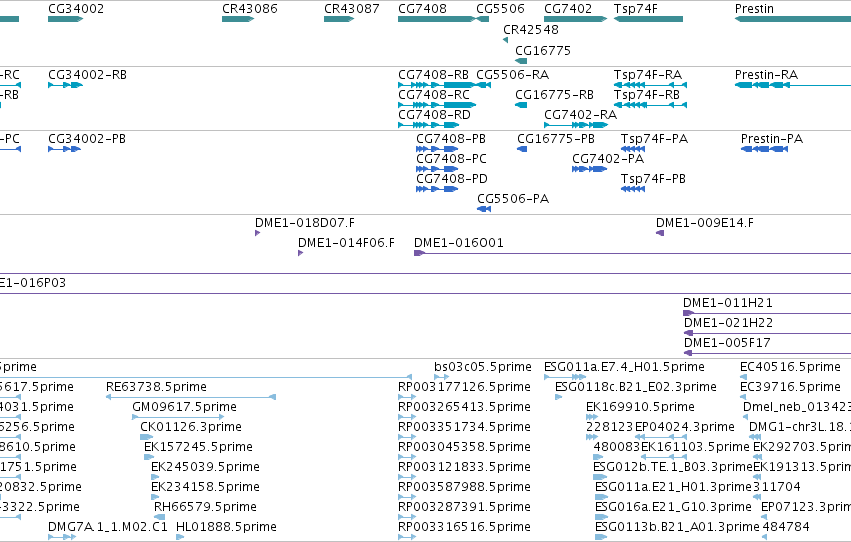Select protein label CG7408-PD

[x=452, y=179]
